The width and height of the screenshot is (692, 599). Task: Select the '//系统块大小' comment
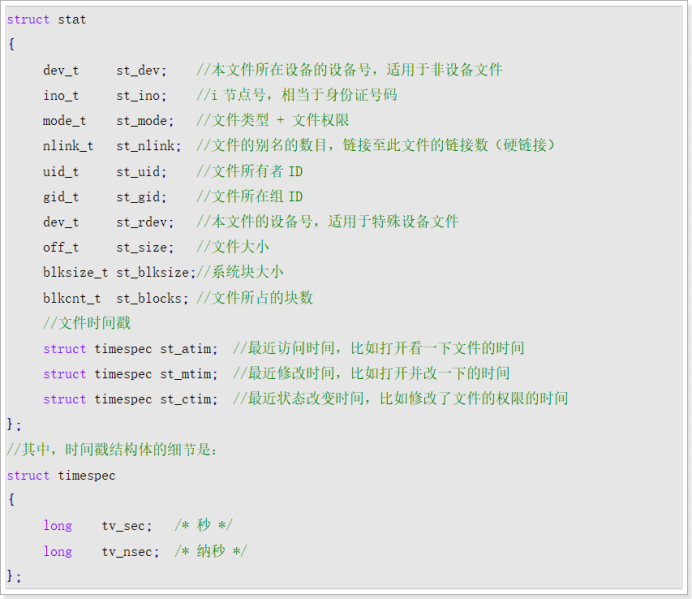point(240,272)
